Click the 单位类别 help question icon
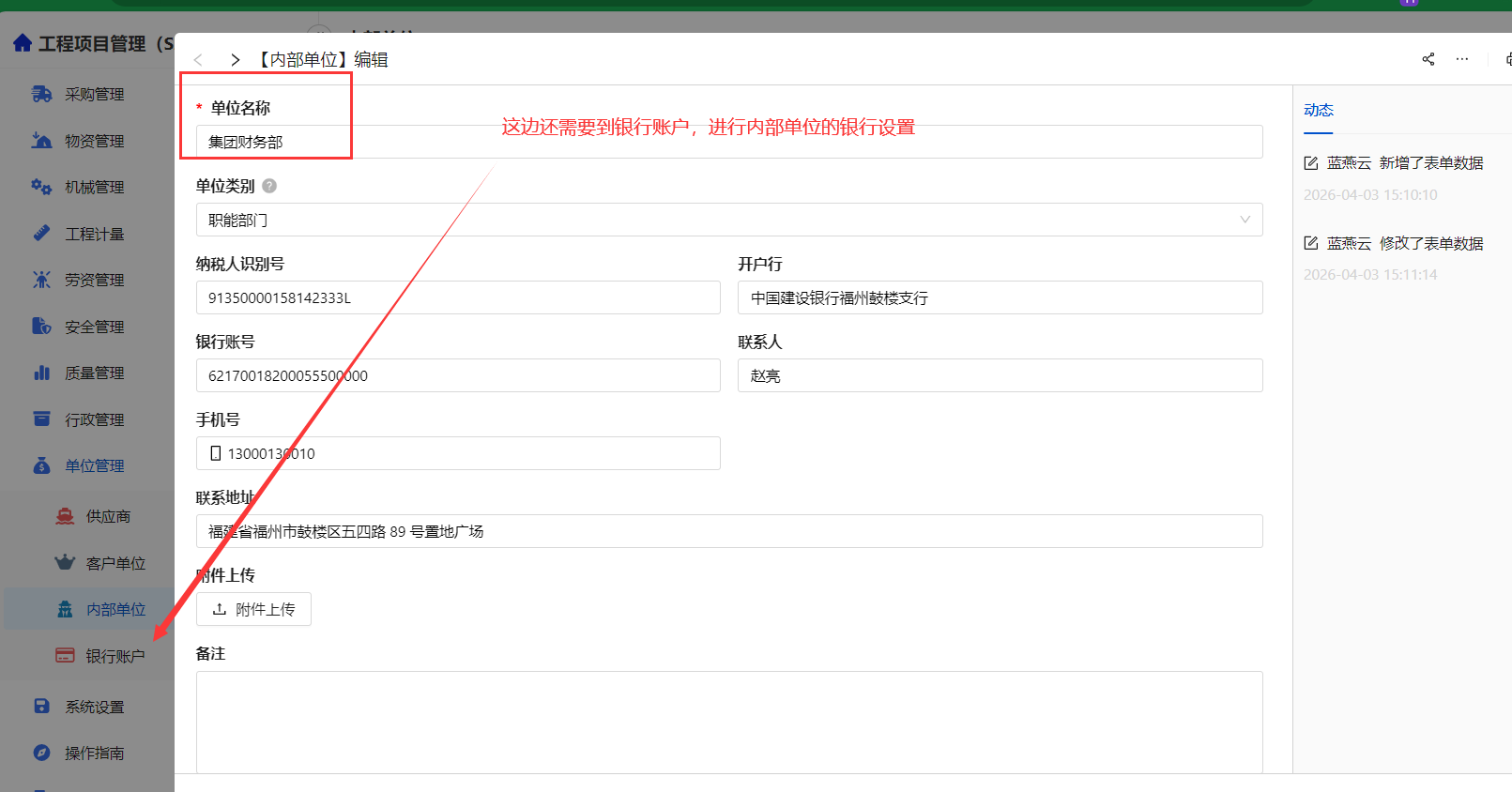The image size is (1512, 792). [269, 186]
